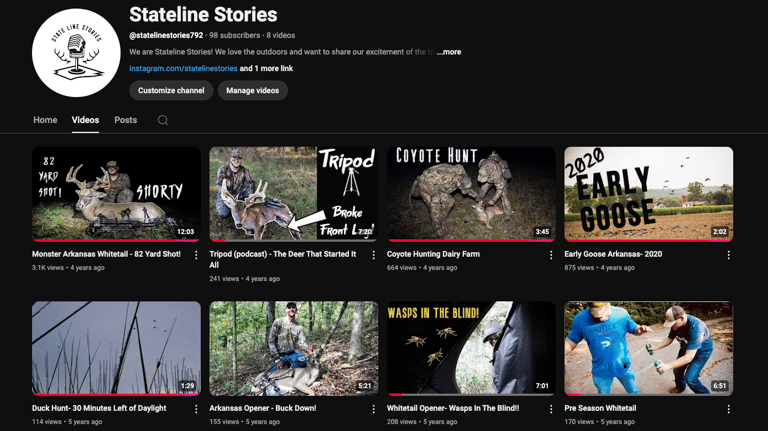Click the 3:45 duration badge
The image size is (768, 431).
click(542, 232)
